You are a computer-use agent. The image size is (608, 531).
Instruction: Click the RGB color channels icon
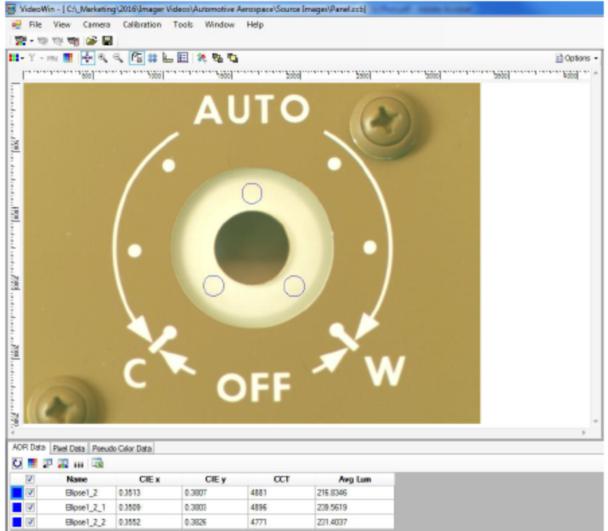click(x=14, y=58)
